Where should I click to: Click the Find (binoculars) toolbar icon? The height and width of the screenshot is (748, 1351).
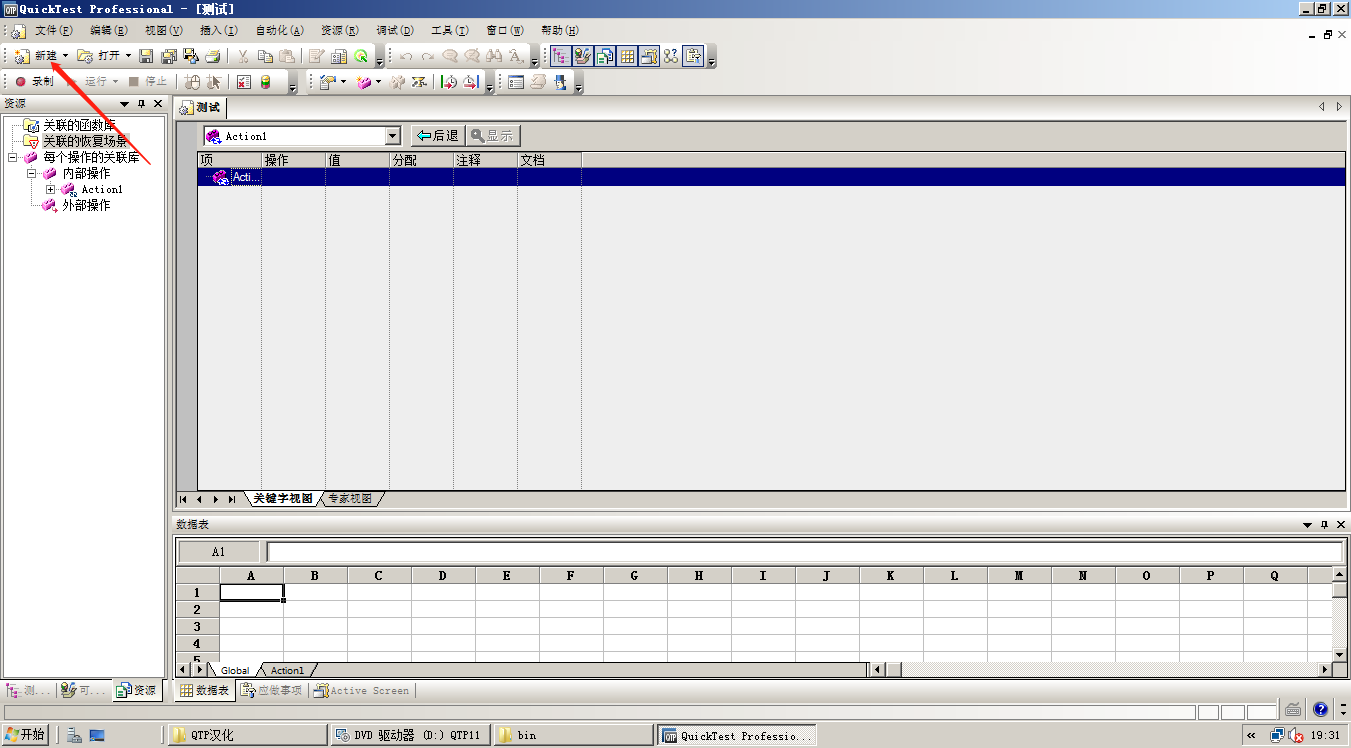coord(494,56)
